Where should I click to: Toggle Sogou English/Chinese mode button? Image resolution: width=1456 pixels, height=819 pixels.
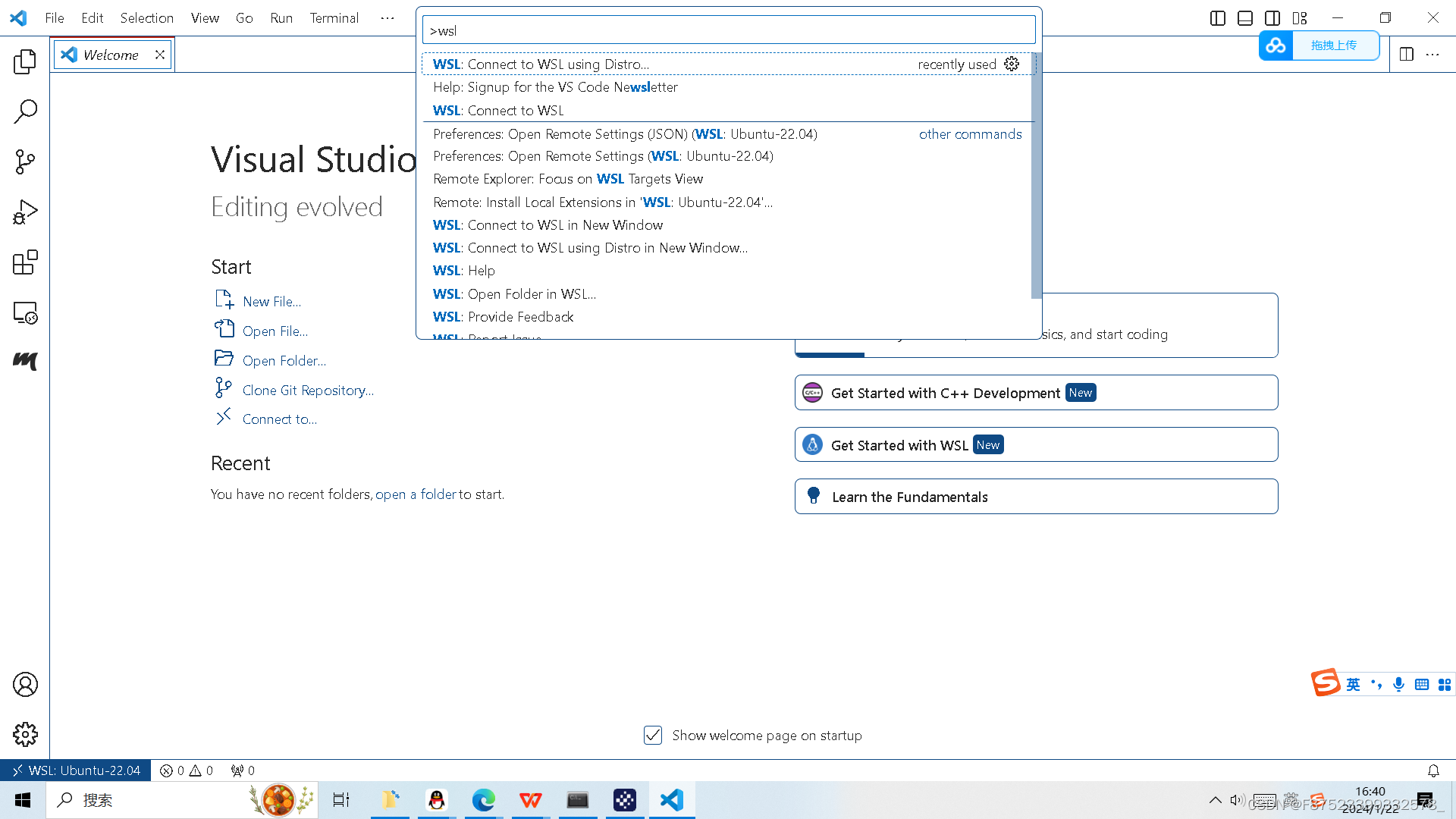tap(1354, 685)
